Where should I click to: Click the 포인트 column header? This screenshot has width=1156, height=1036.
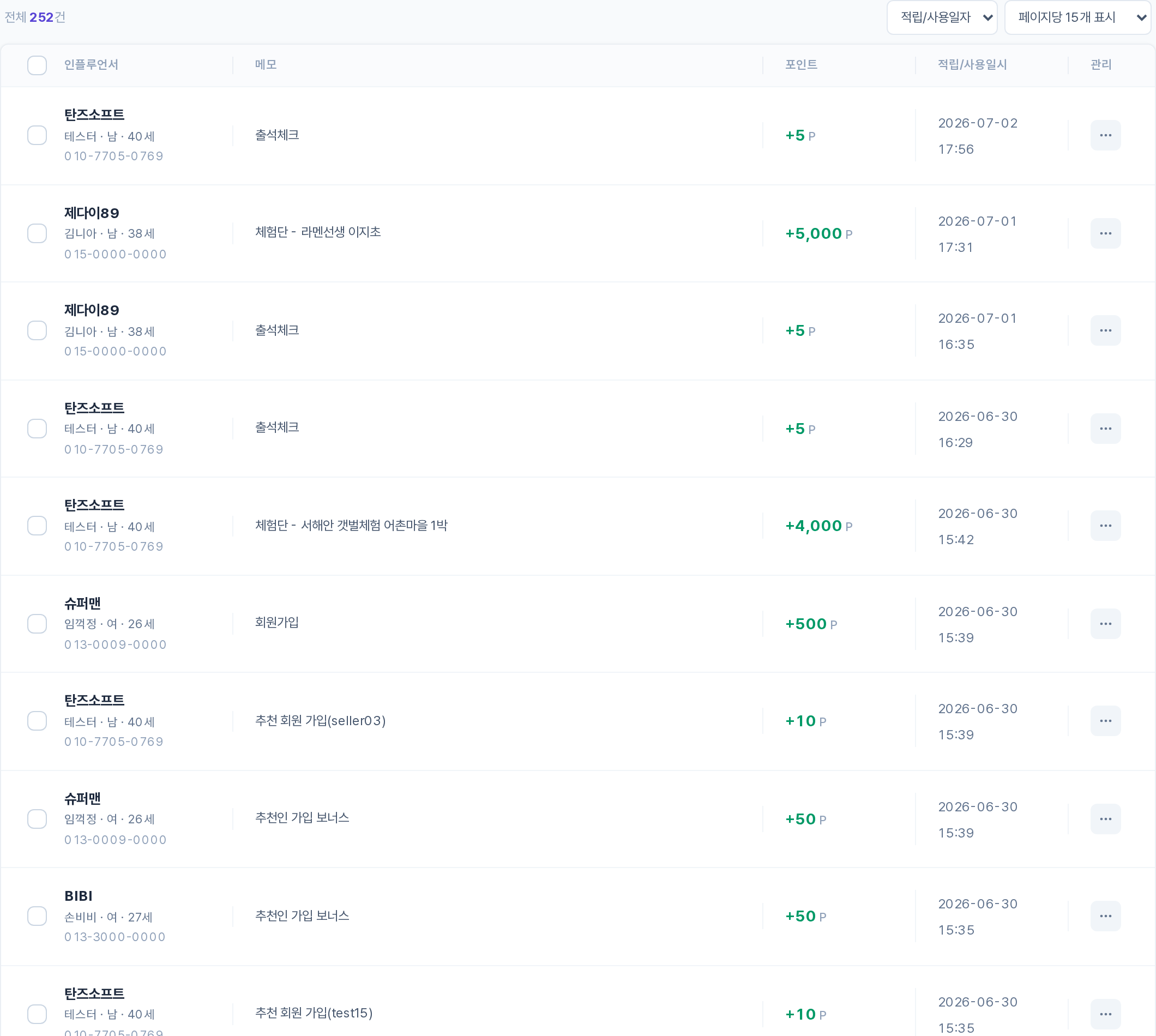click(x=801, y=65)
